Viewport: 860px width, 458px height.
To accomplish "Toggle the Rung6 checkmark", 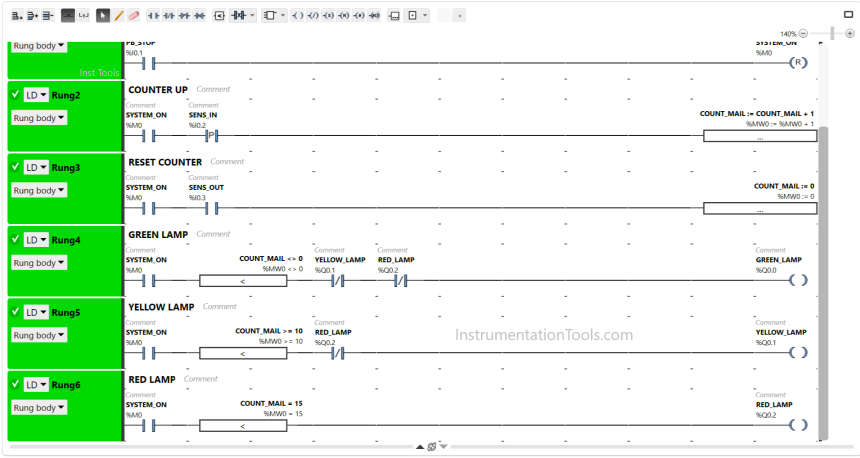I will 15,384.
